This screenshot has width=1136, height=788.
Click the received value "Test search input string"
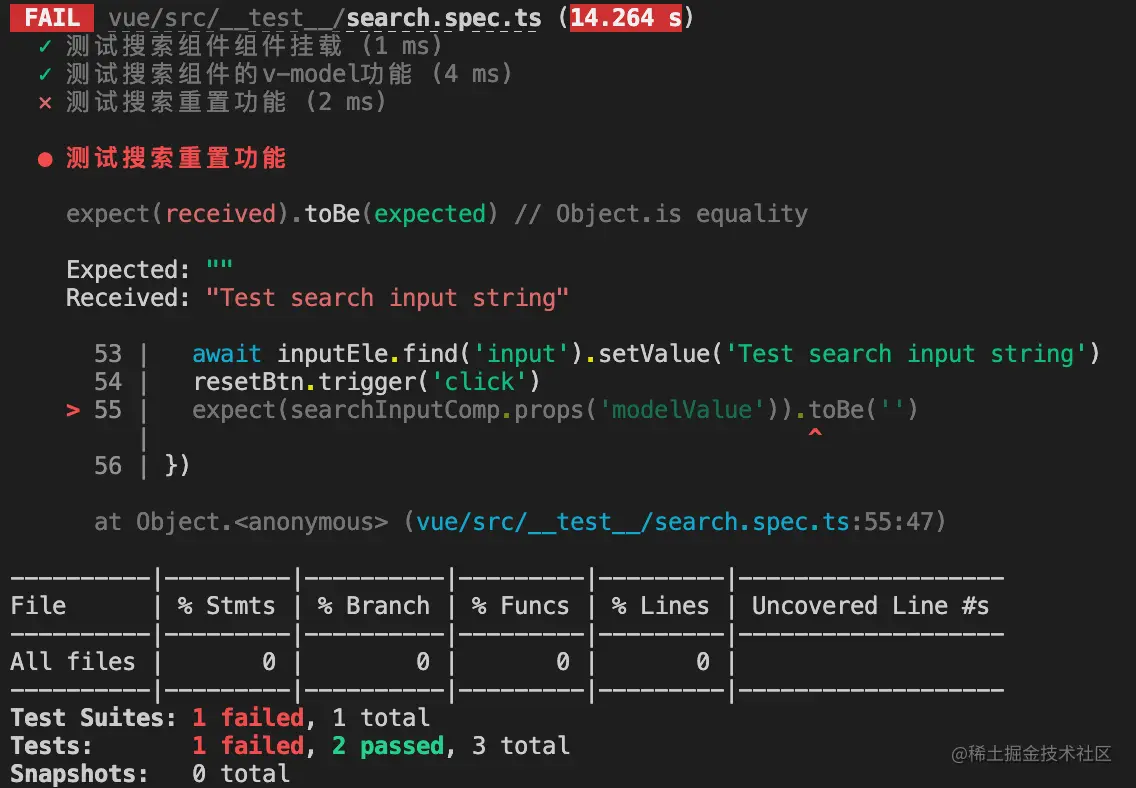(387, 298)
